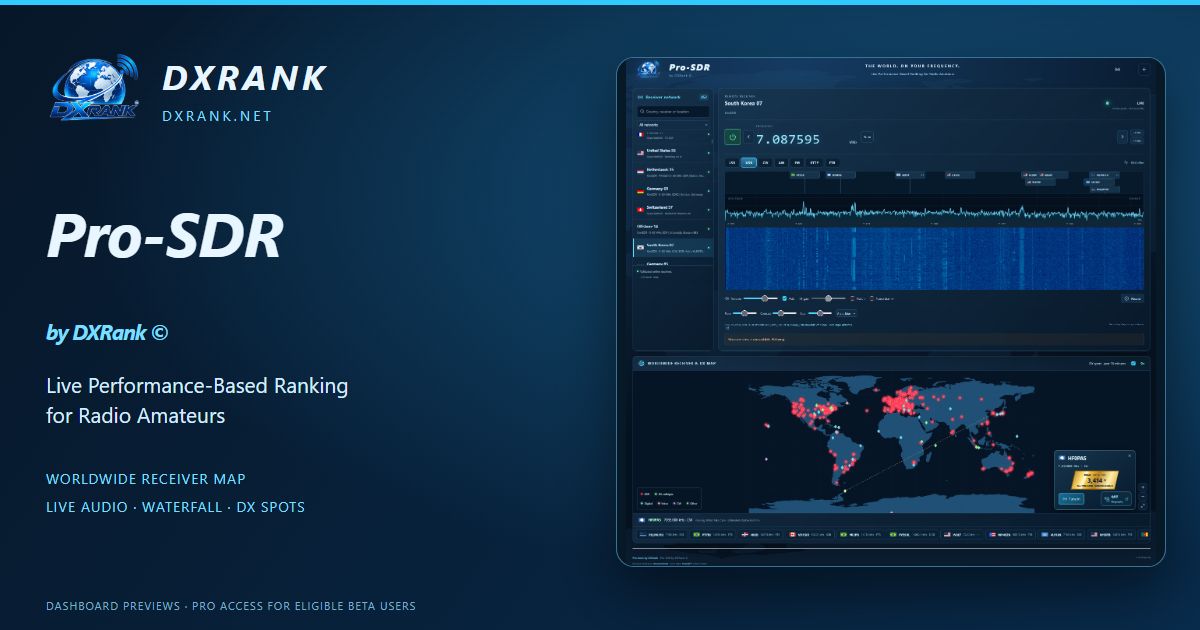Click the Receiver network panel icon

(641, 97)
